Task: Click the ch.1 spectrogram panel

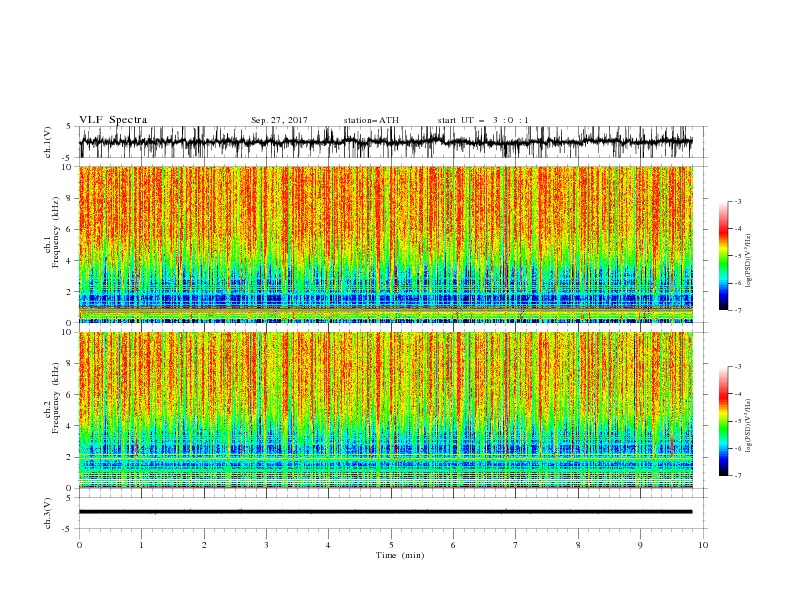Action: [385, 244]
